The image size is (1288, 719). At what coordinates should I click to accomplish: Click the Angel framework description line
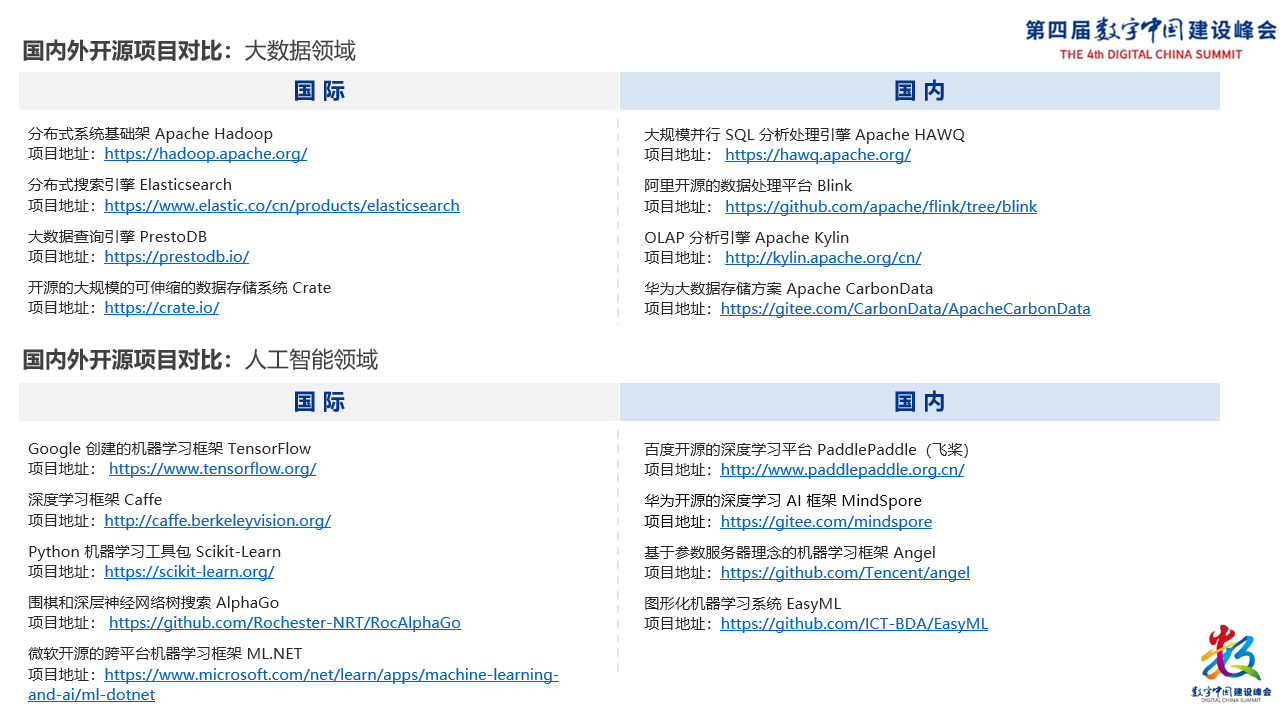pyautogui.click(x=790, y=553)
